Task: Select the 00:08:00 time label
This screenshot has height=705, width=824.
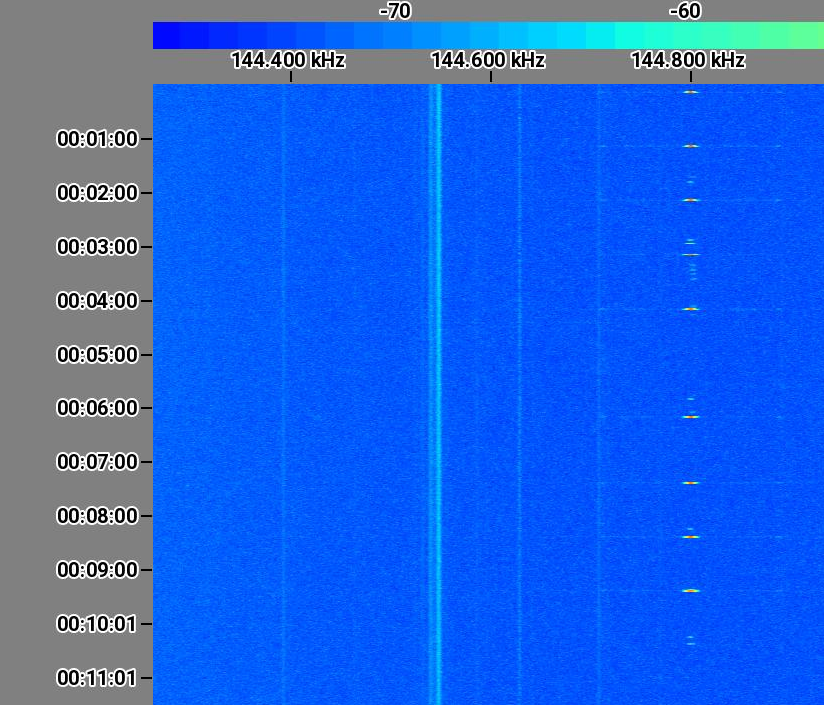Action: [x=97, y=516]
